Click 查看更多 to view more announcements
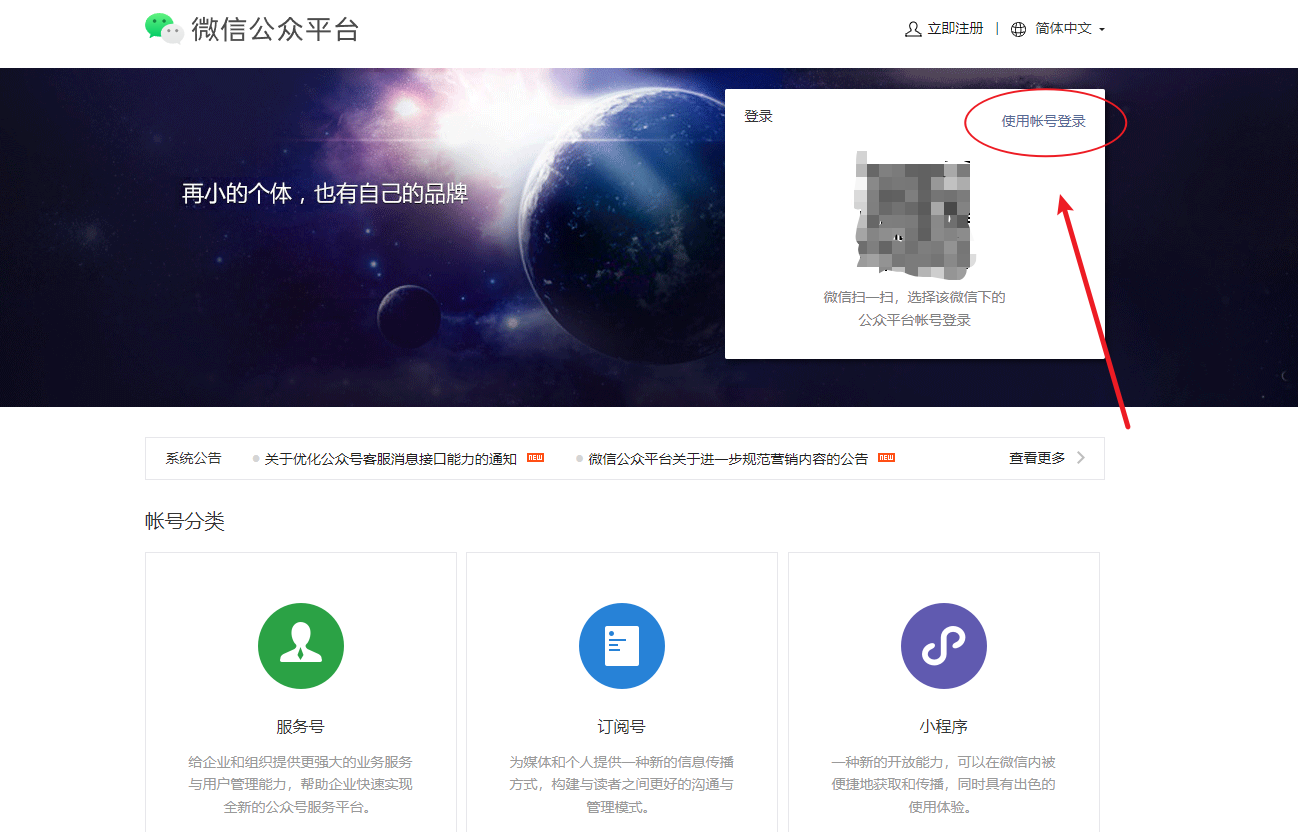Viewport: 1298px width, 832px height. tap(1037, 458)
